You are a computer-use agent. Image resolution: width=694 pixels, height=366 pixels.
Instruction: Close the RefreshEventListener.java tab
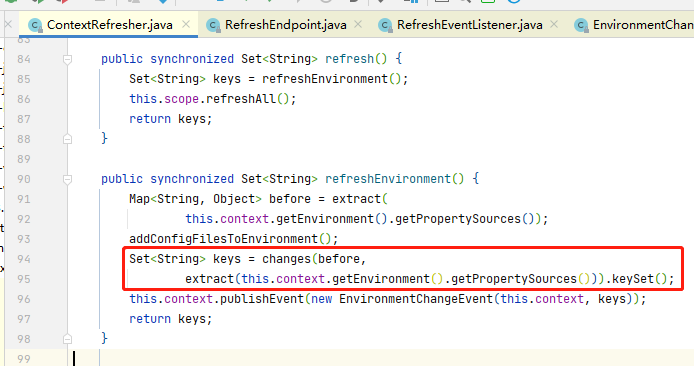(x=554, y=24)
